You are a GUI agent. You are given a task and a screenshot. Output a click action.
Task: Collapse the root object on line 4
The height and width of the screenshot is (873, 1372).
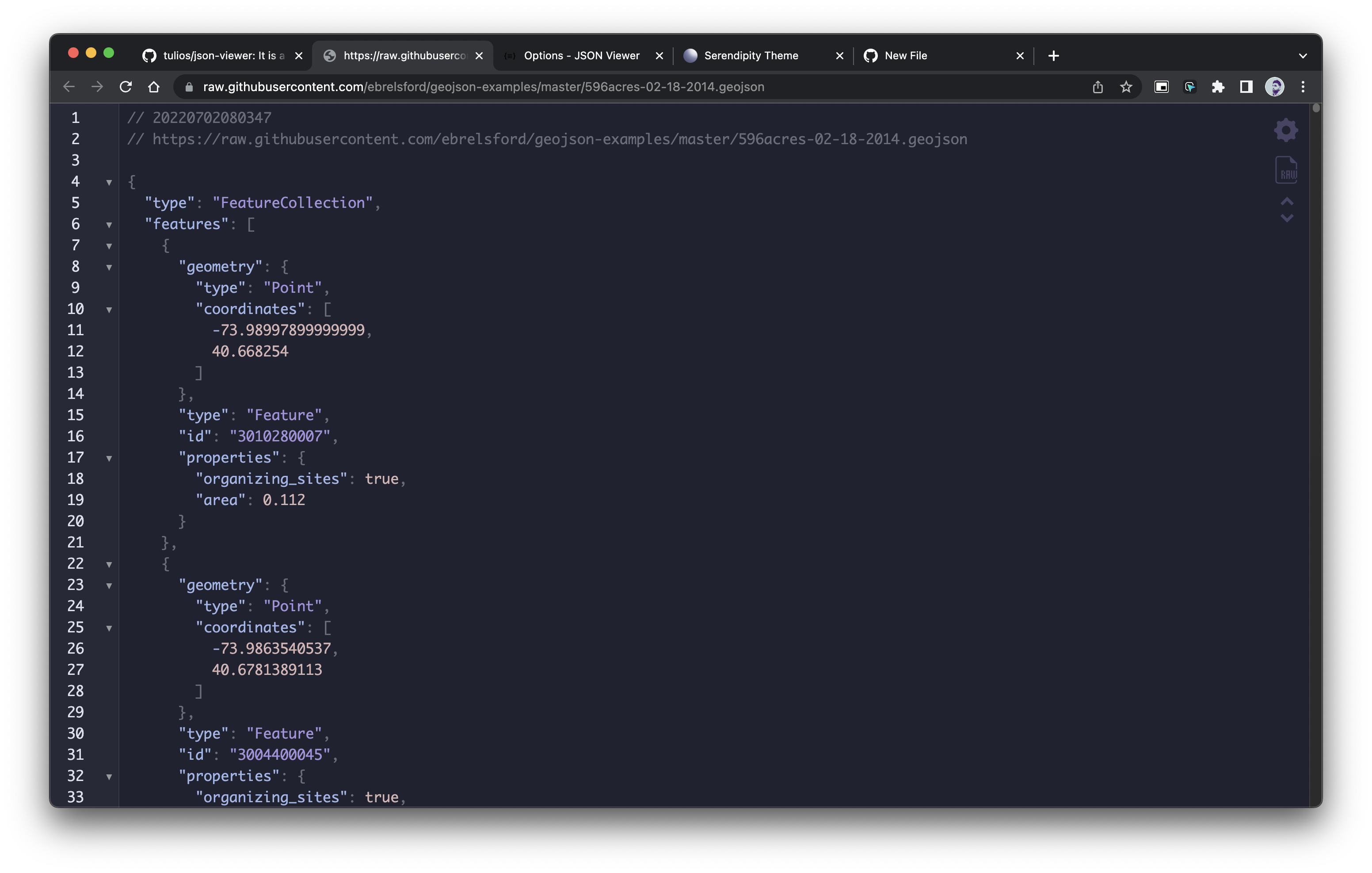[109, 183]
